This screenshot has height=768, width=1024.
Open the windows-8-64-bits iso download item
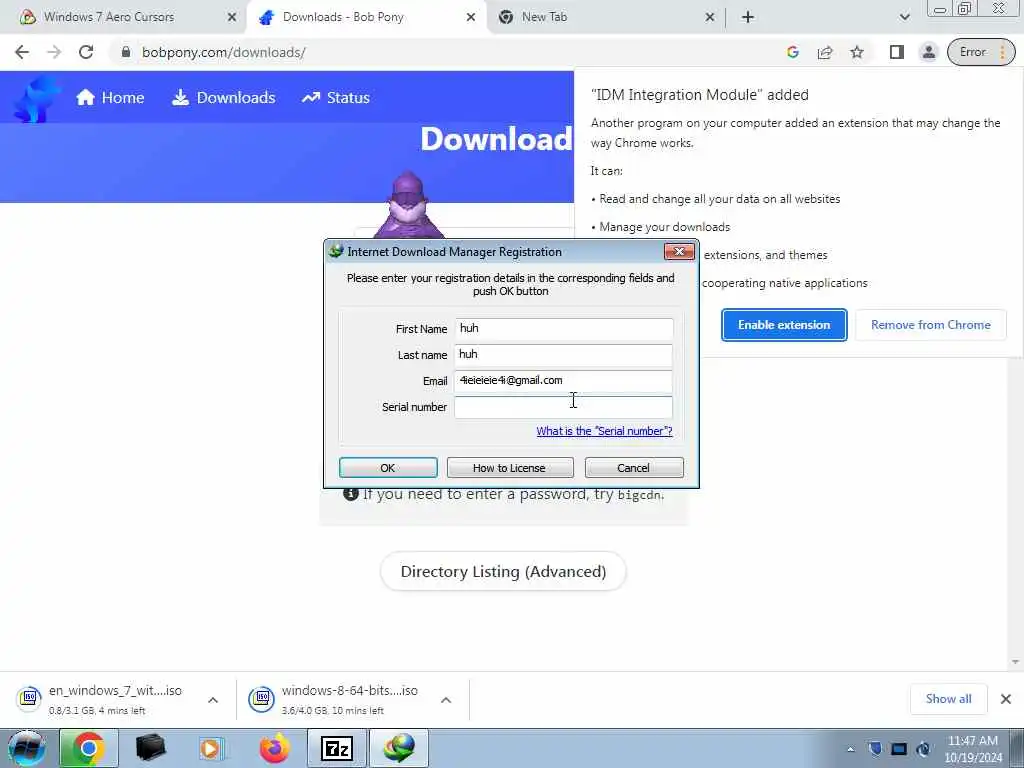tap(336, 699)
